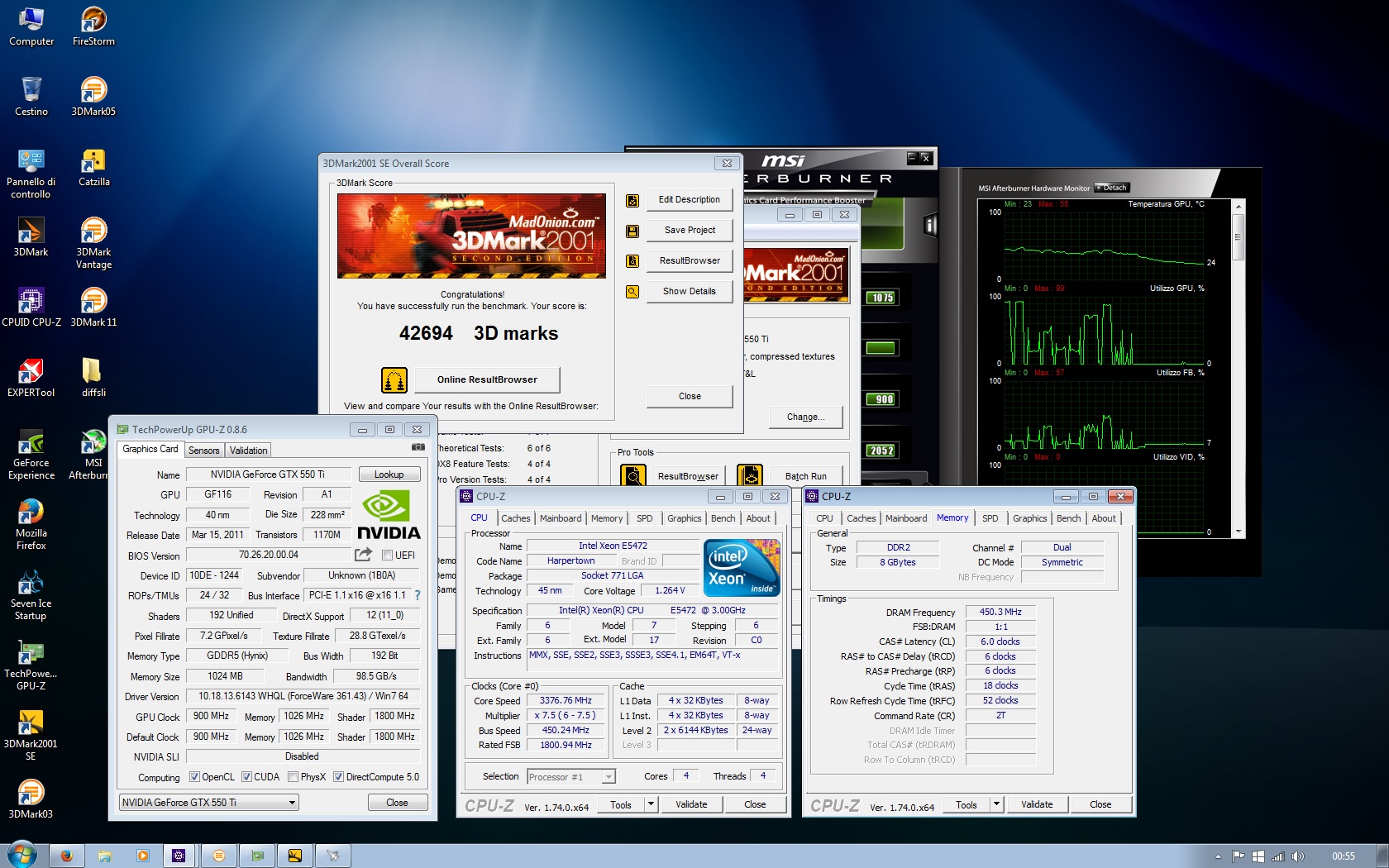Show hidden system tray icons arrow

coord(1218,856)
